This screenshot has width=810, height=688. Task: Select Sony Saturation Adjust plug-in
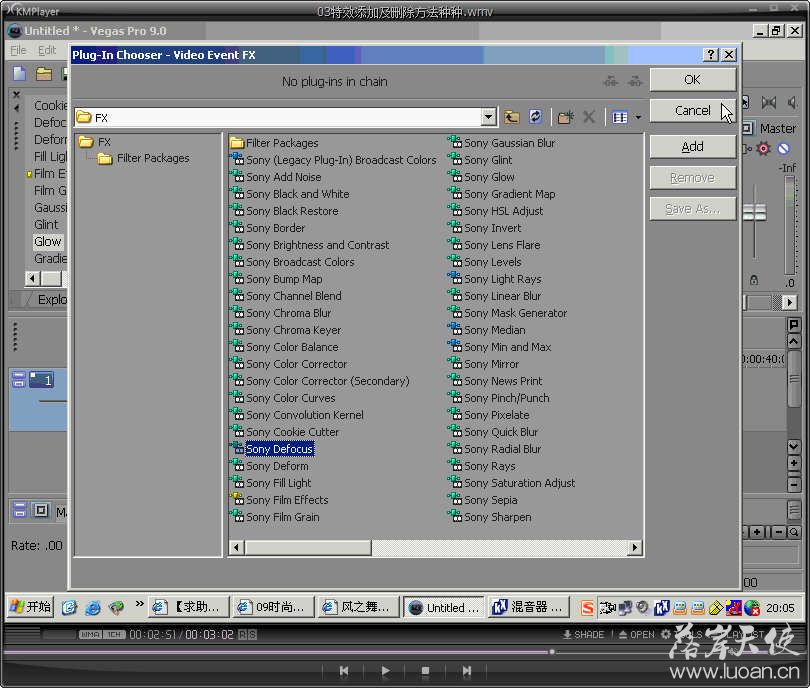[520, 483]
